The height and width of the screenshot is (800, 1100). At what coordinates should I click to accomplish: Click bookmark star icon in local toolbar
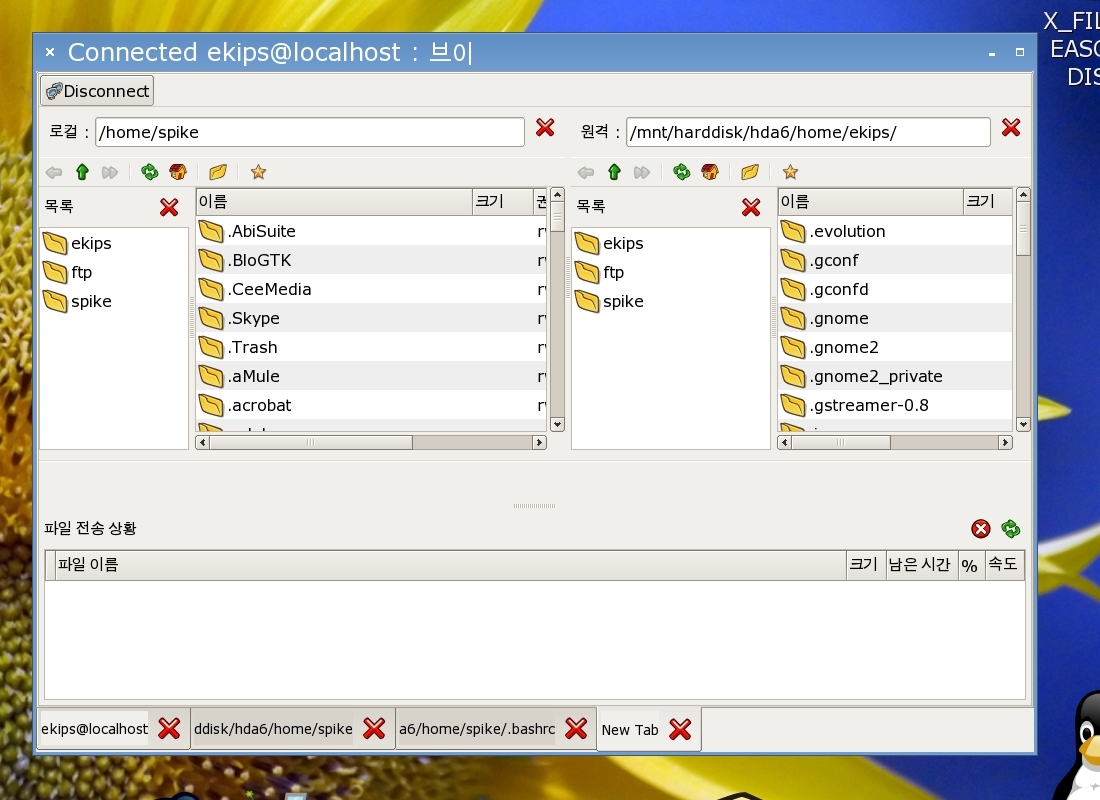(258, 172)
